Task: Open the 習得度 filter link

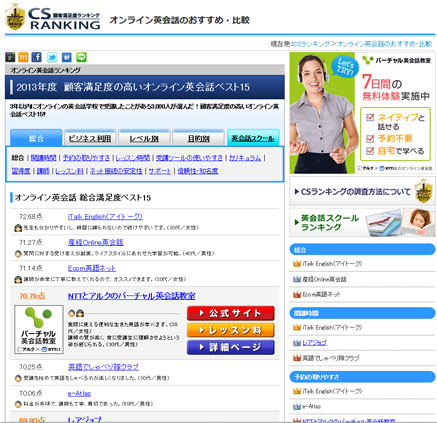Action: [21, 171]
